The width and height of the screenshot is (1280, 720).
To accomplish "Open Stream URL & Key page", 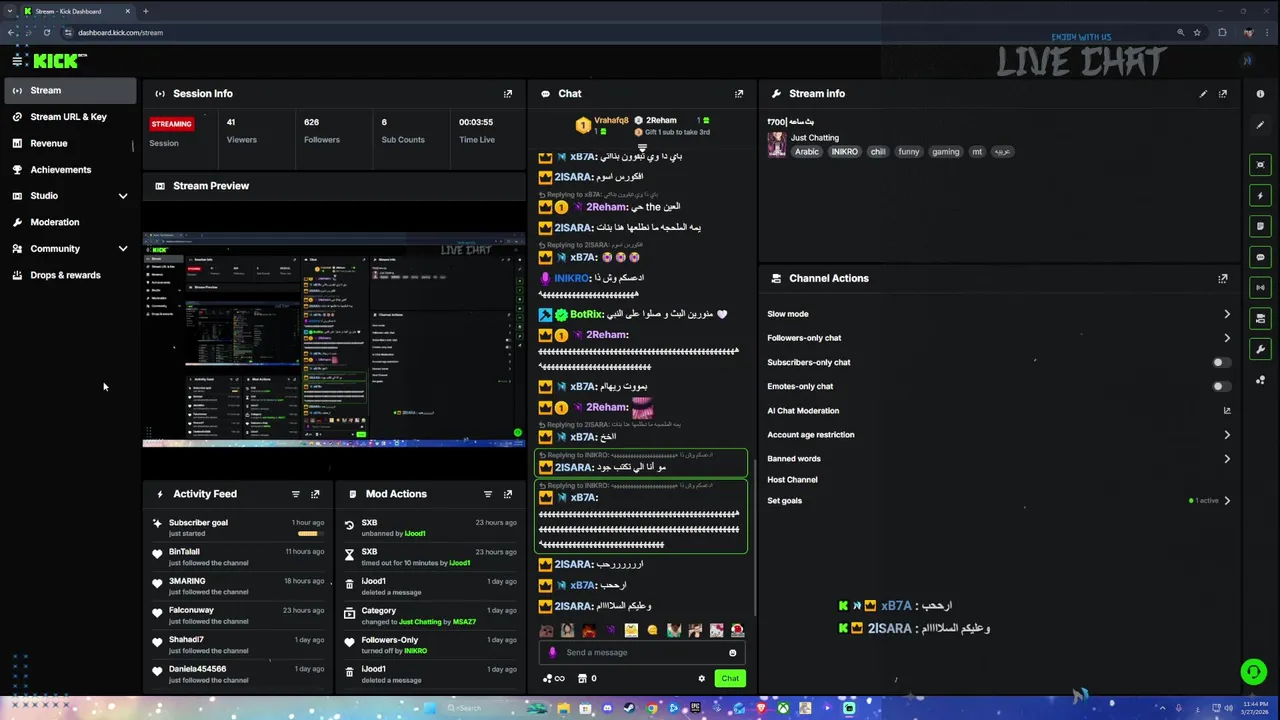I will pyautogui.click(x=68, y=117).
